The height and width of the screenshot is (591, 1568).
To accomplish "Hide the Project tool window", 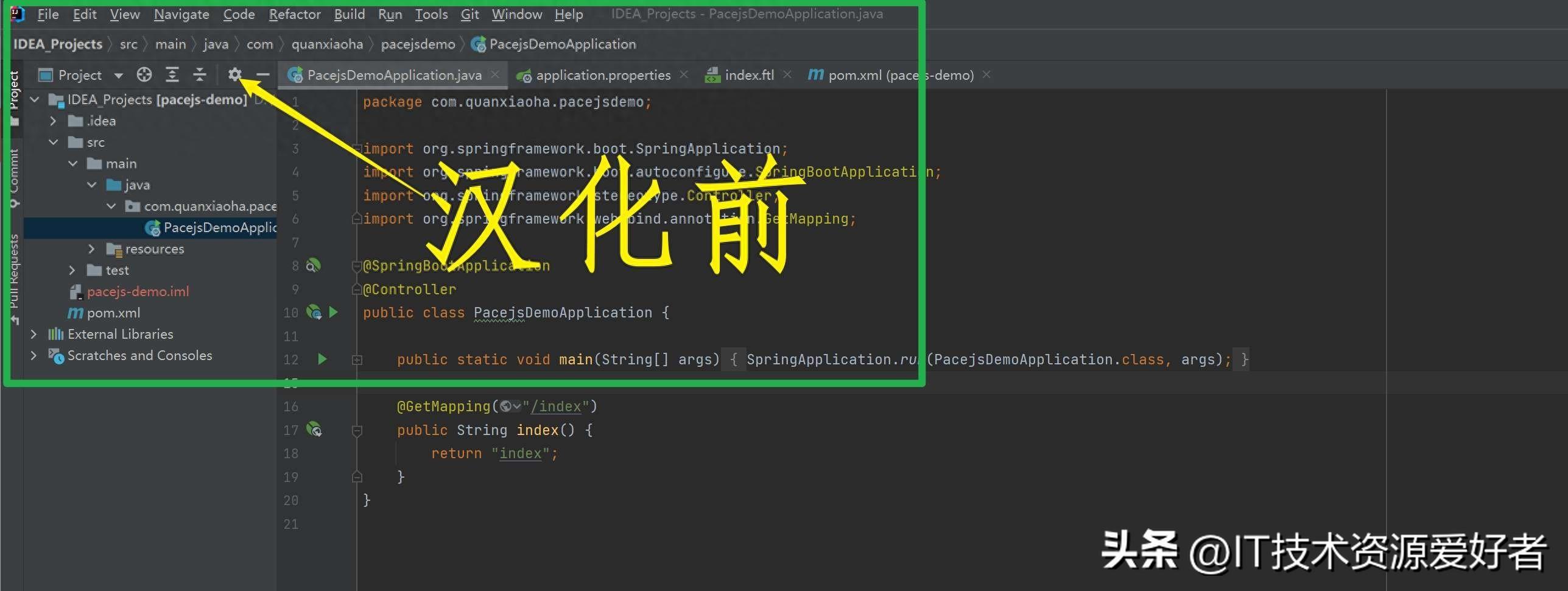I will coord(263,74).
